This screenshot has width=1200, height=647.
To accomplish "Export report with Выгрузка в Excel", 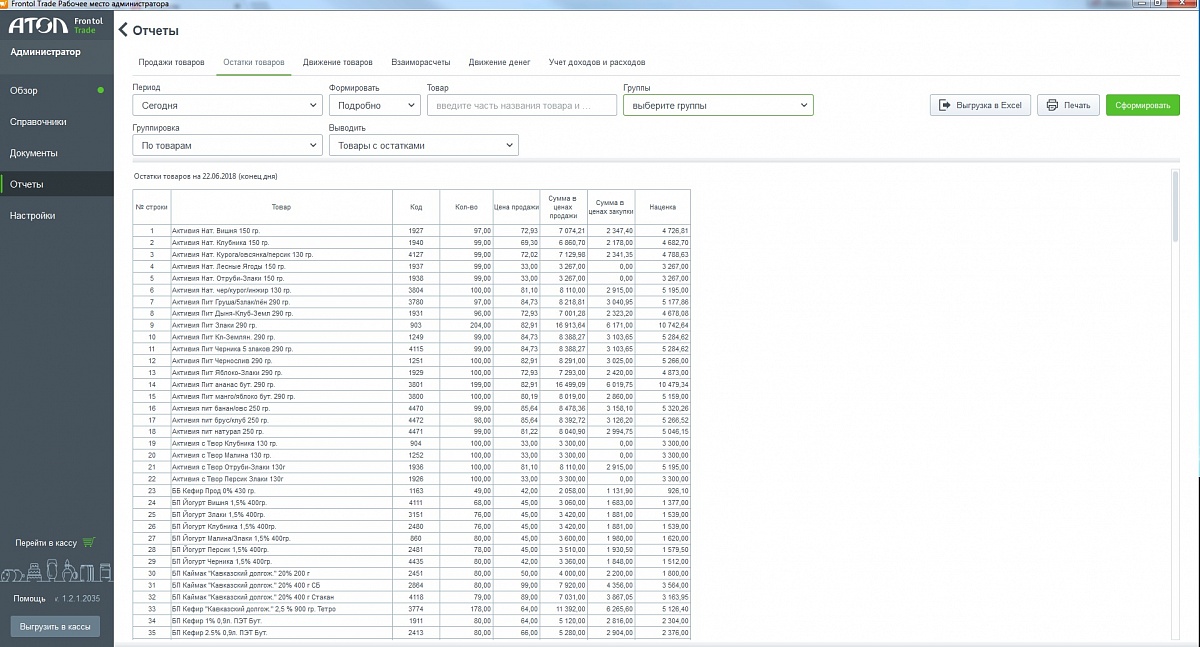I will (979, 105).
